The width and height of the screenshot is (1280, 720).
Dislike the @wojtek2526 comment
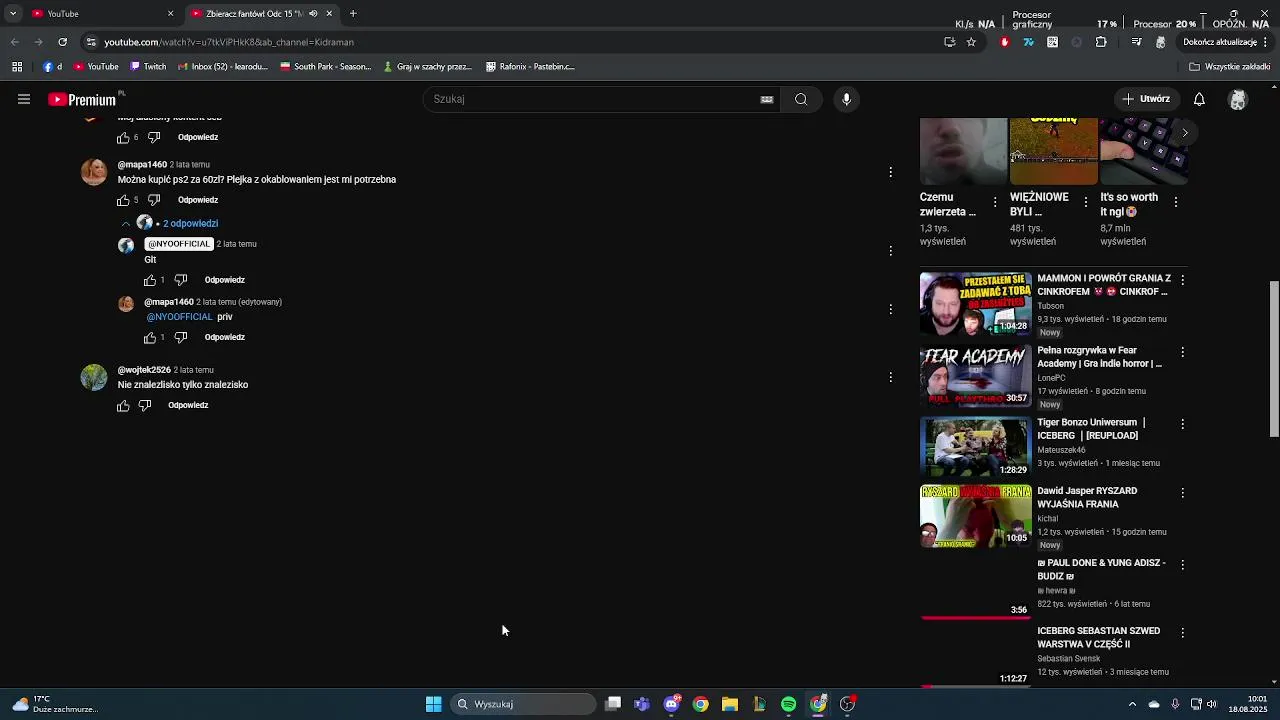(145, 405)
